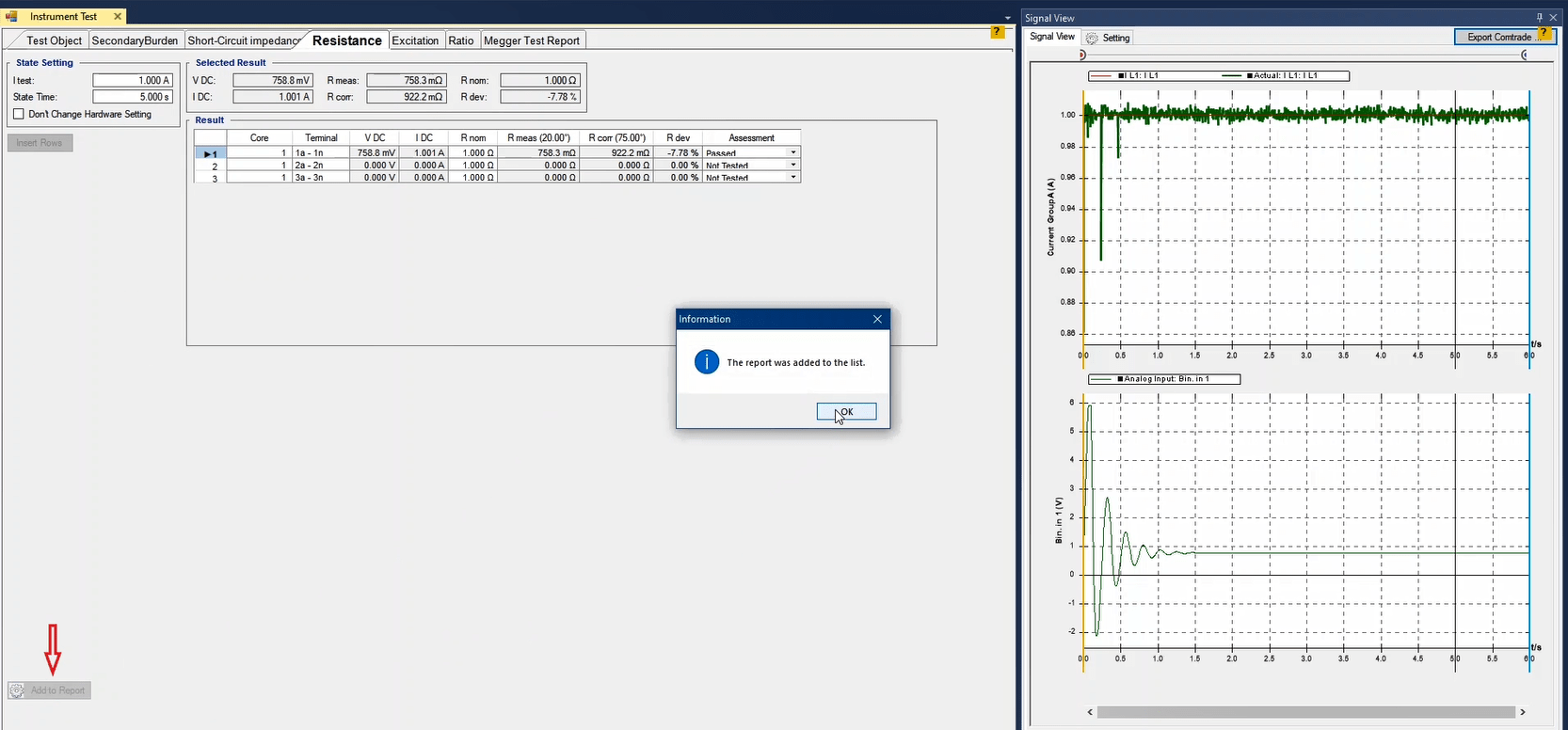Viewport: 1568px width, 730px height.
Task: Click the yellow help icon on the test pane
Action: 998,33
